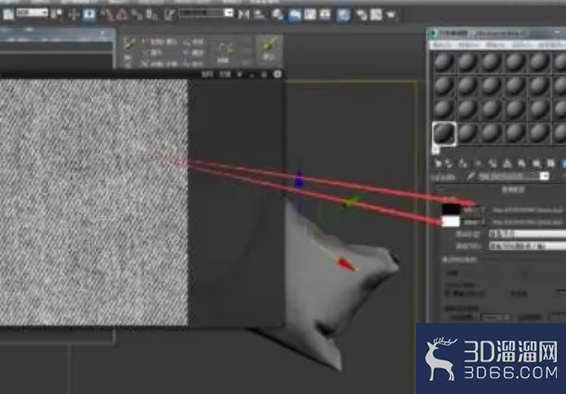
Task: Open the Navigation menu in Material Editor
Action: pyautogui.click(x=496, y=45)
